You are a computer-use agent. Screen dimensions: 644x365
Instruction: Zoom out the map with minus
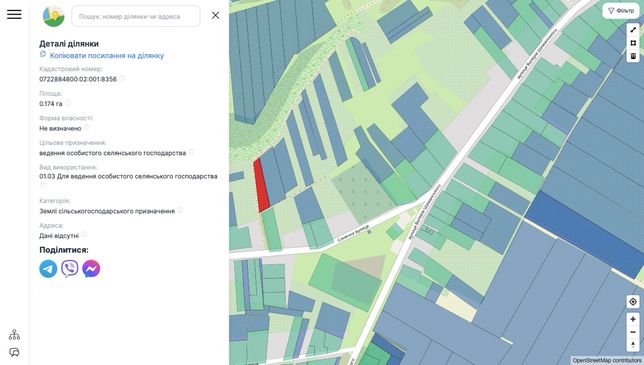(633, 332)
